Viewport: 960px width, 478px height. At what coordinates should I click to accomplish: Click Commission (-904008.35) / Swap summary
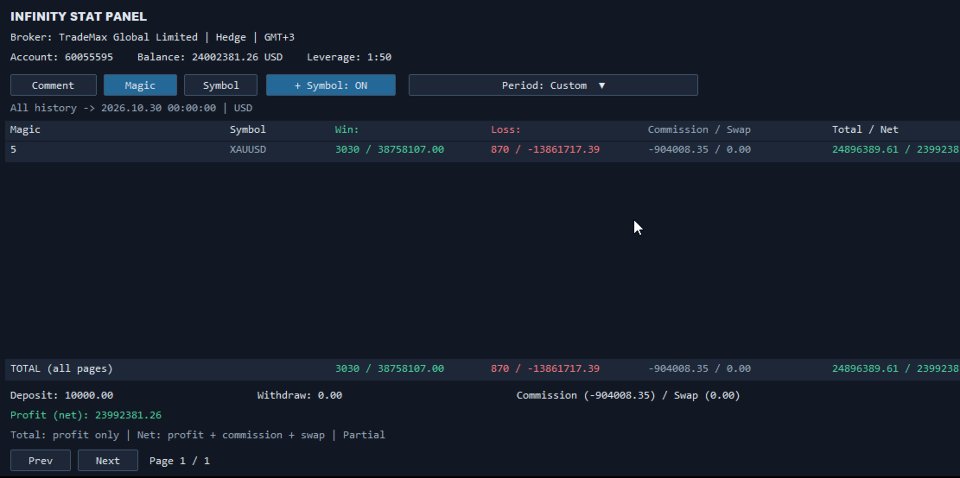pyautogui.click(x=628, y=395)
